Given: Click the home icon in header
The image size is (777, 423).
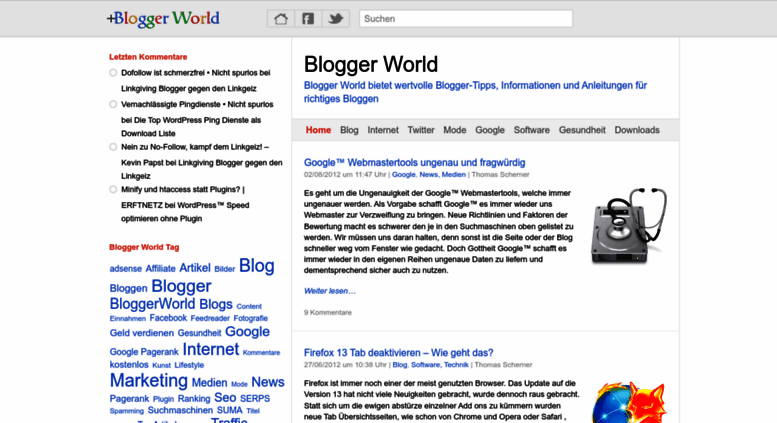Looking at the screenshot, I should (x=281, y=19).
